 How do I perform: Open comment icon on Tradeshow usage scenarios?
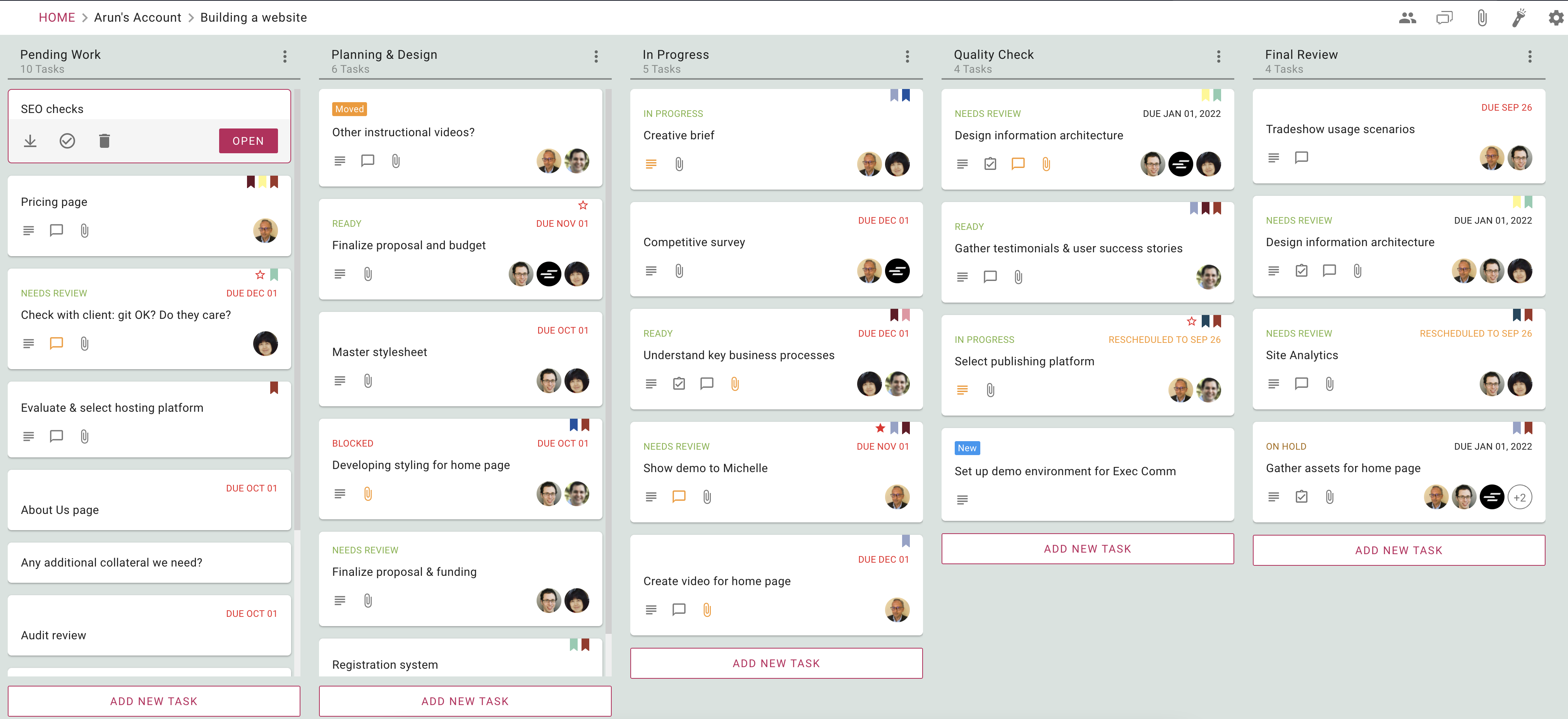(x=1301, y=158)
